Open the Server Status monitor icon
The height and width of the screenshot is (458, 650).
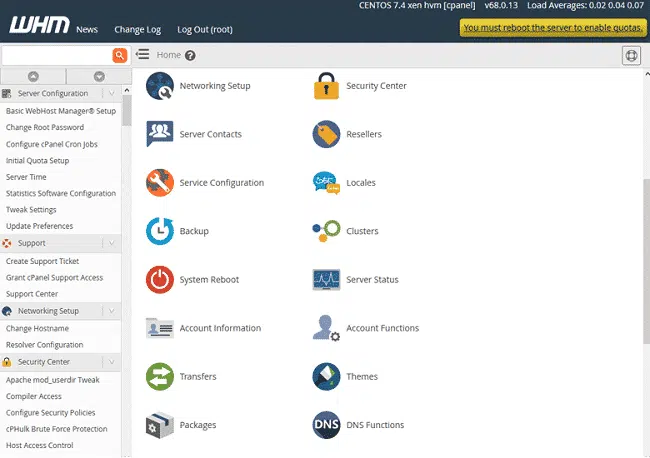(x=326, y=279)
